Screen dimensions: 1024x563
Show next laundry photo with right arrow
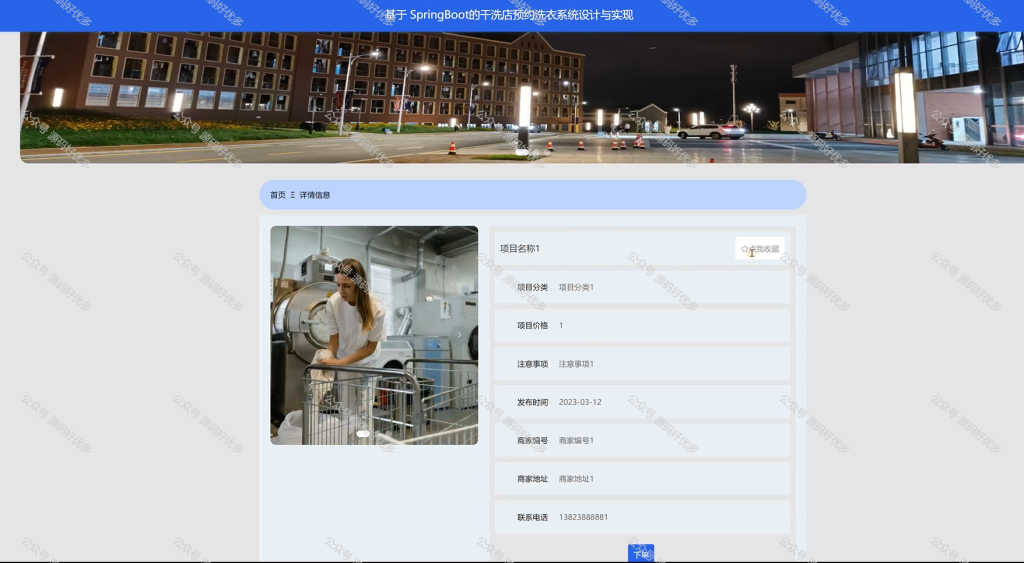point(460,335)
